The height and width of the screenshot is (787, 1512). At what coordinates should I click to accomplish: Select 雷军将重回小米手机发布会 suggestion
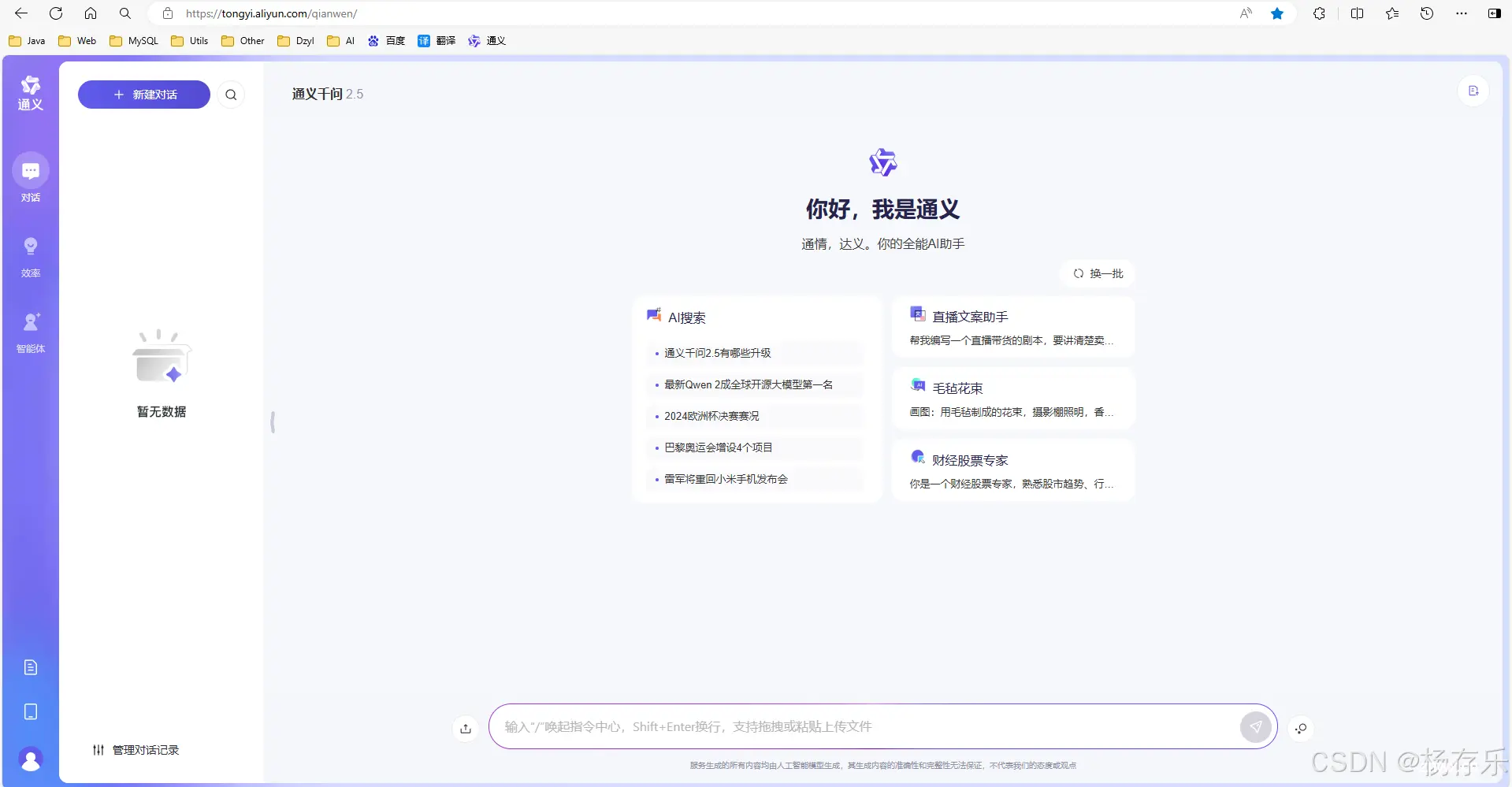tap(755, 479)
